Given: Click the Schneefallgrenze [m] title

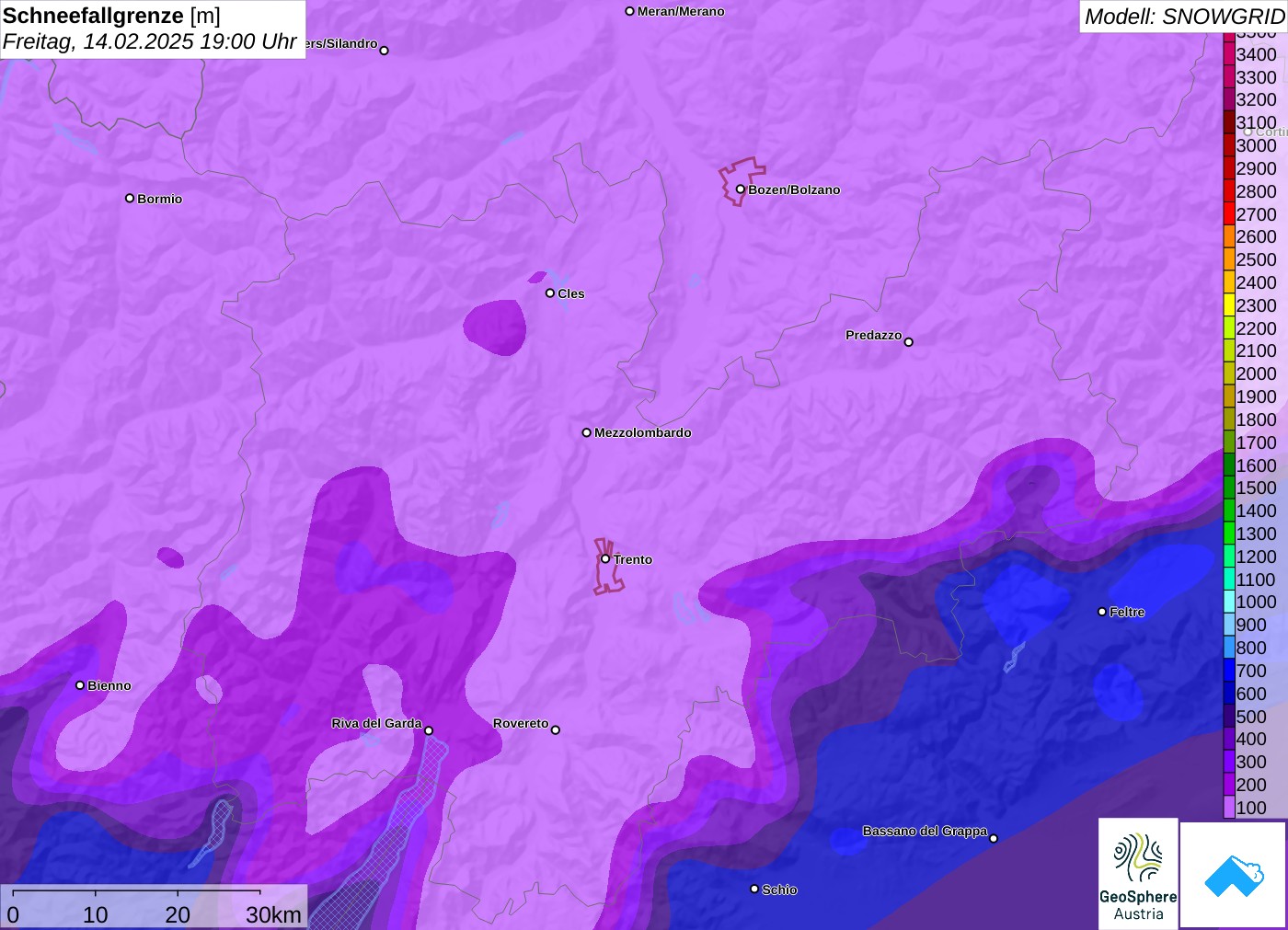Looking at the screenshot, I should tap(112, 16).
